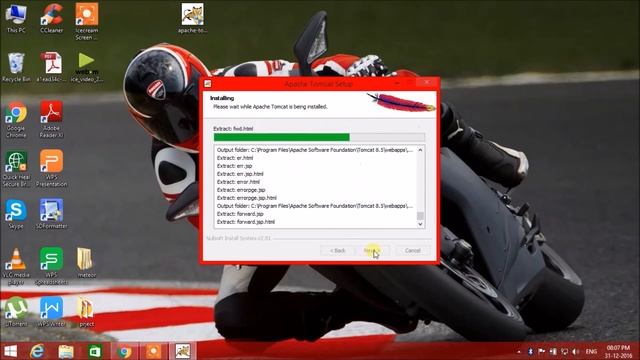Select the CCleaner desktop shortcut

[51, 18]
